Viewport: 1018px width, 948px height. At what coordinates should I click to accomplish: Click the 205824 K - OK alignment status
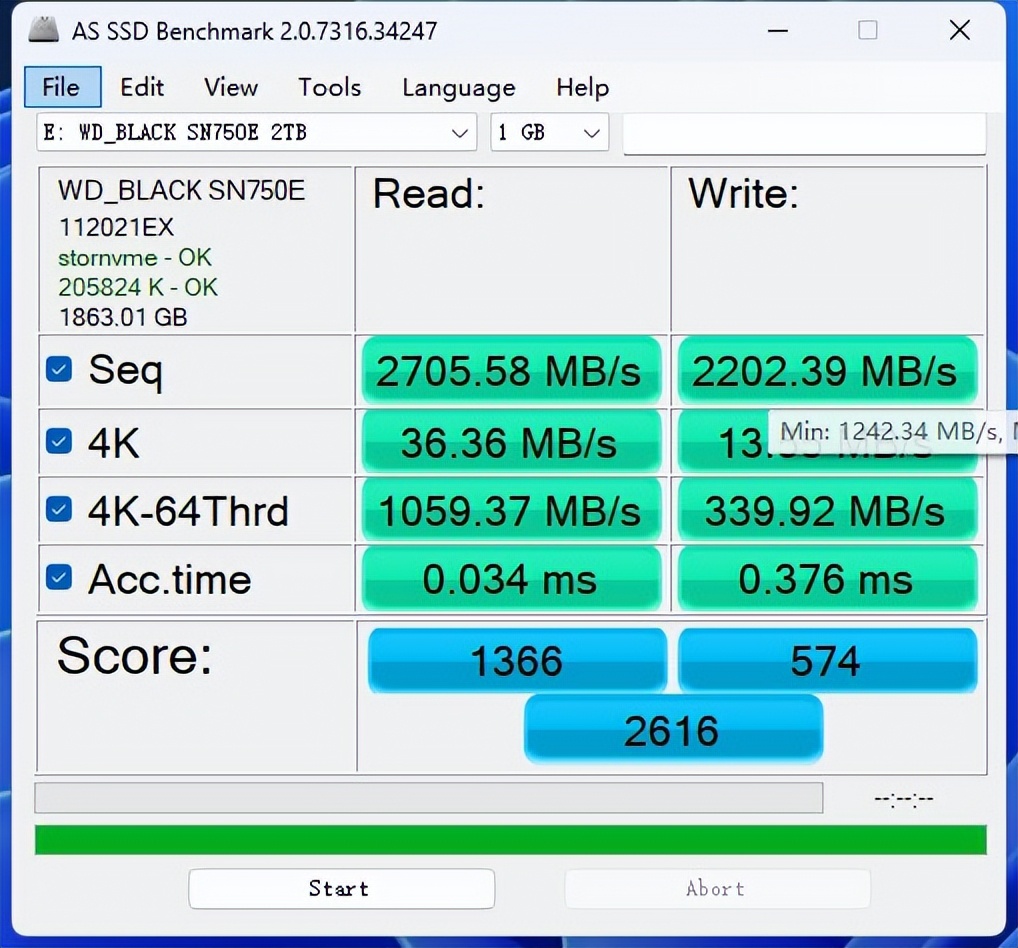pos(138,287)
